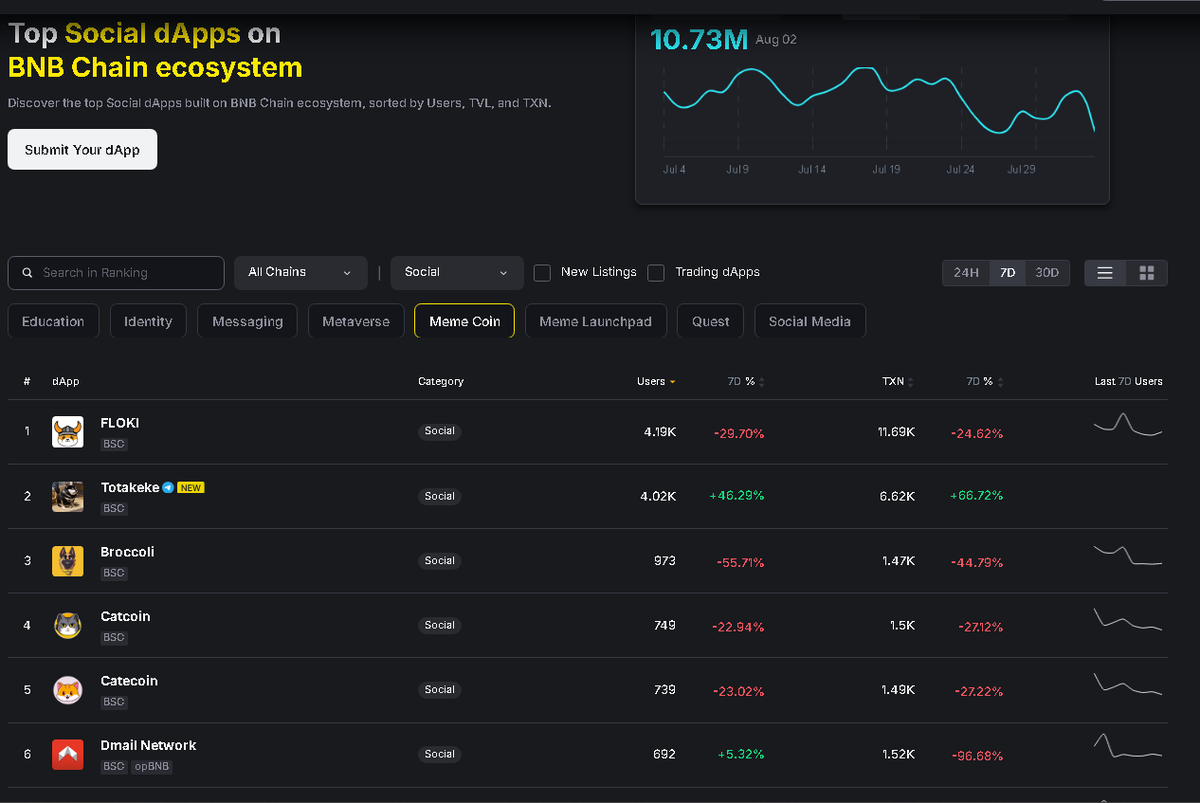Click the Last 7D Users column header
This screenshot has width=1200, height=803.
click(x=1128, y=382)
